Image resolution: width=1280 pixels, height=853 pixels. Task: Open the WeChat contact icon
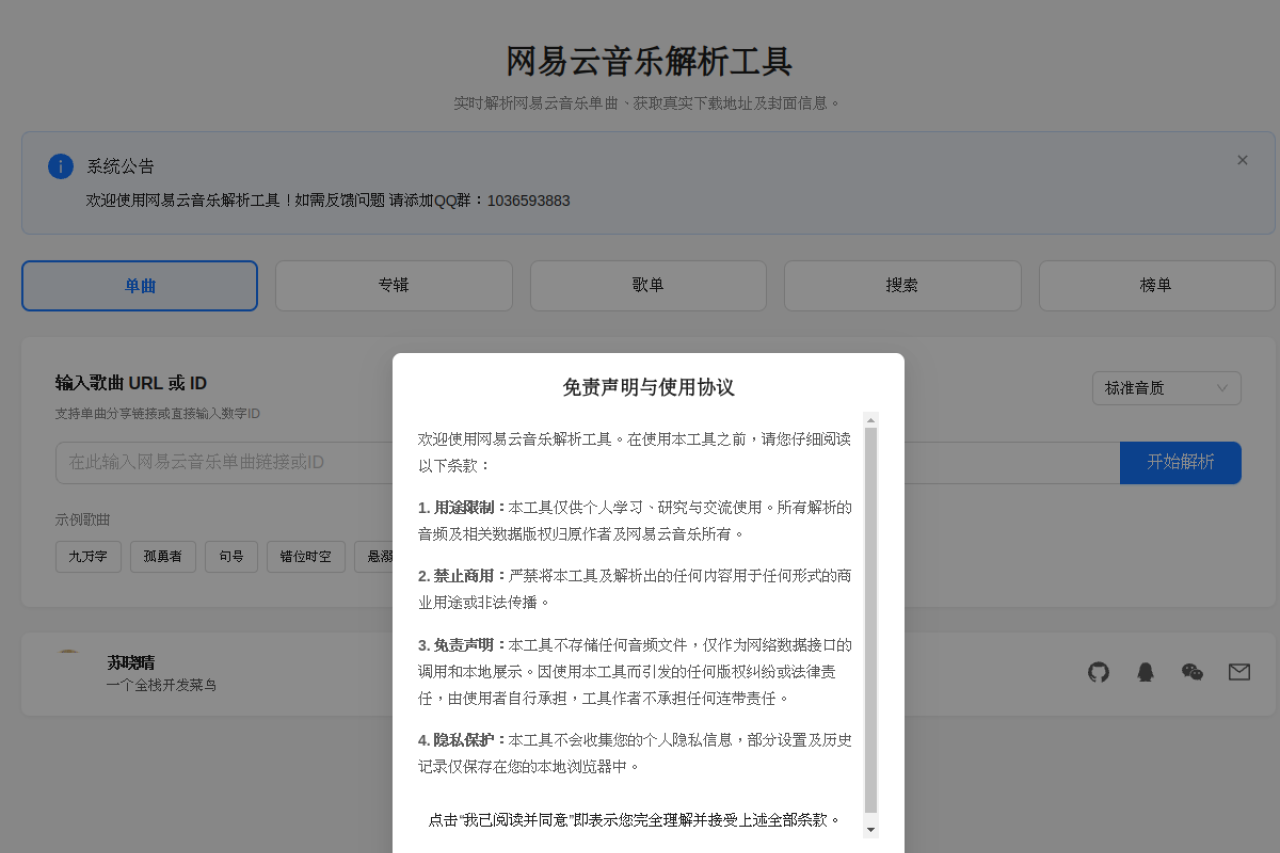[x=1192, y=672]
